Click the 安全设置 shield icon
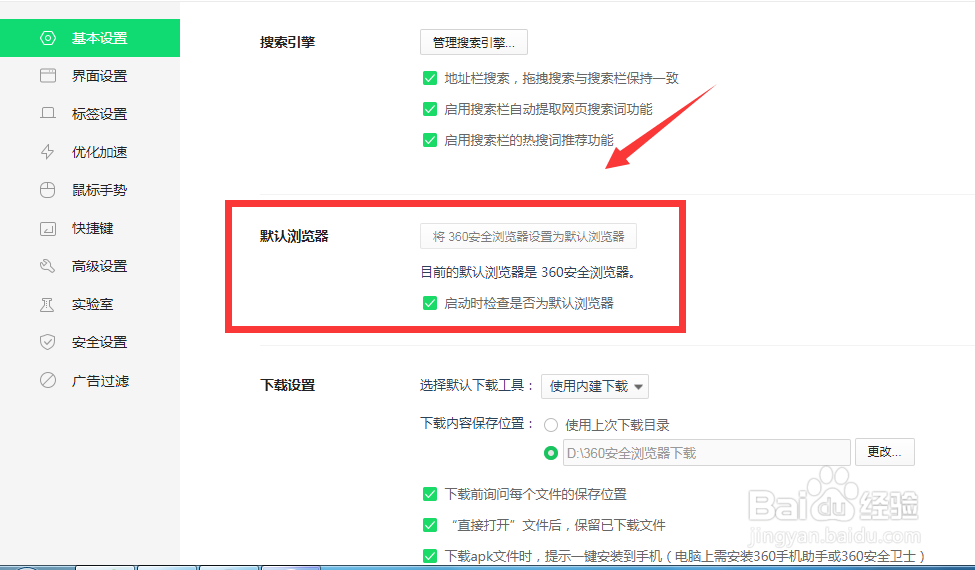This screenshot has width=975, height=570. click(48, 342)
